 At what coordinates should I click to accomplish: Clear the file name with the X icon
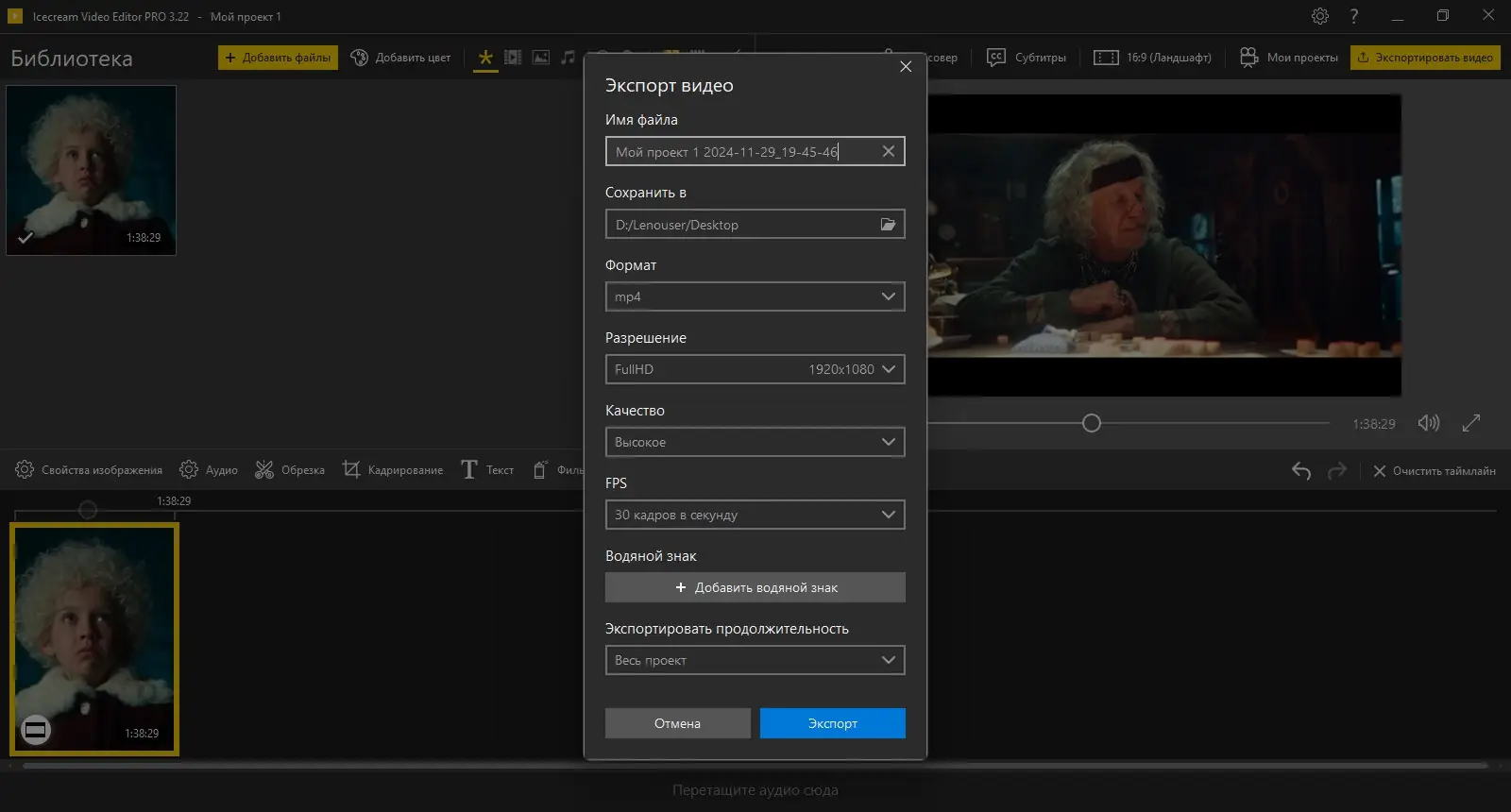(x=888, y=151)
